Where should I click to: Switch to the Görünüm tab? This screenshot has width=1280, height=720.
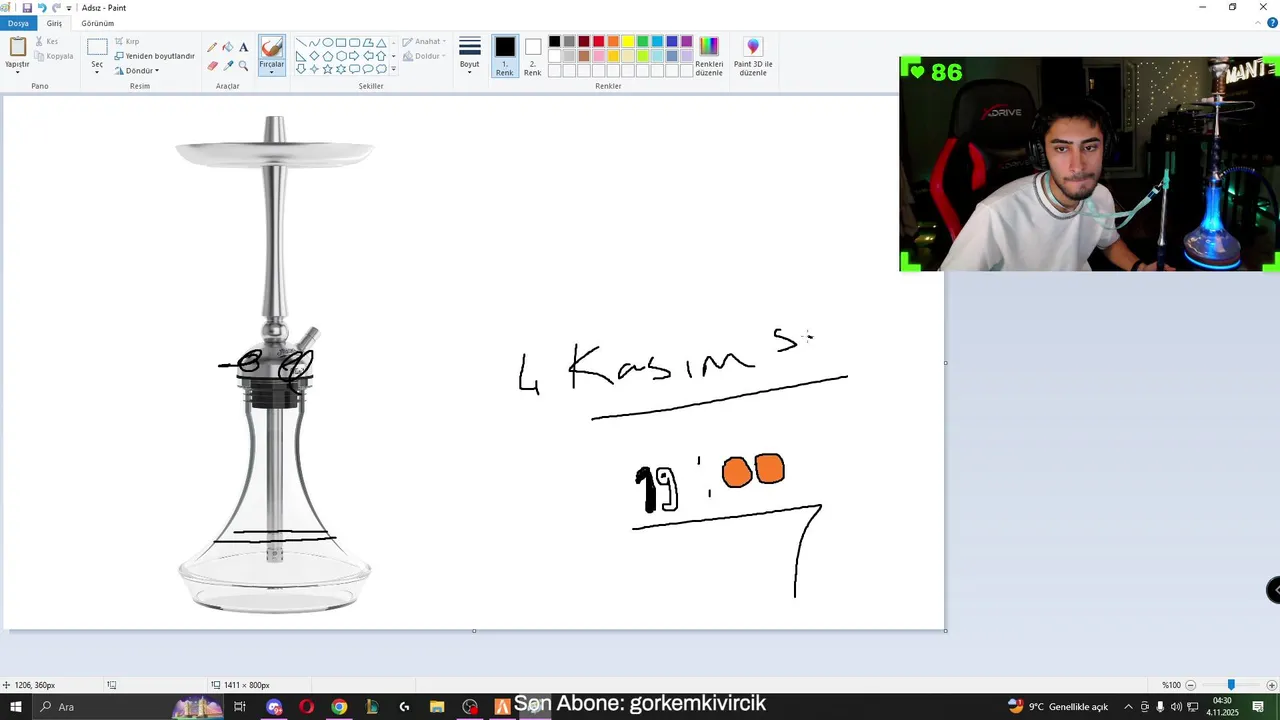click(98, 23)
